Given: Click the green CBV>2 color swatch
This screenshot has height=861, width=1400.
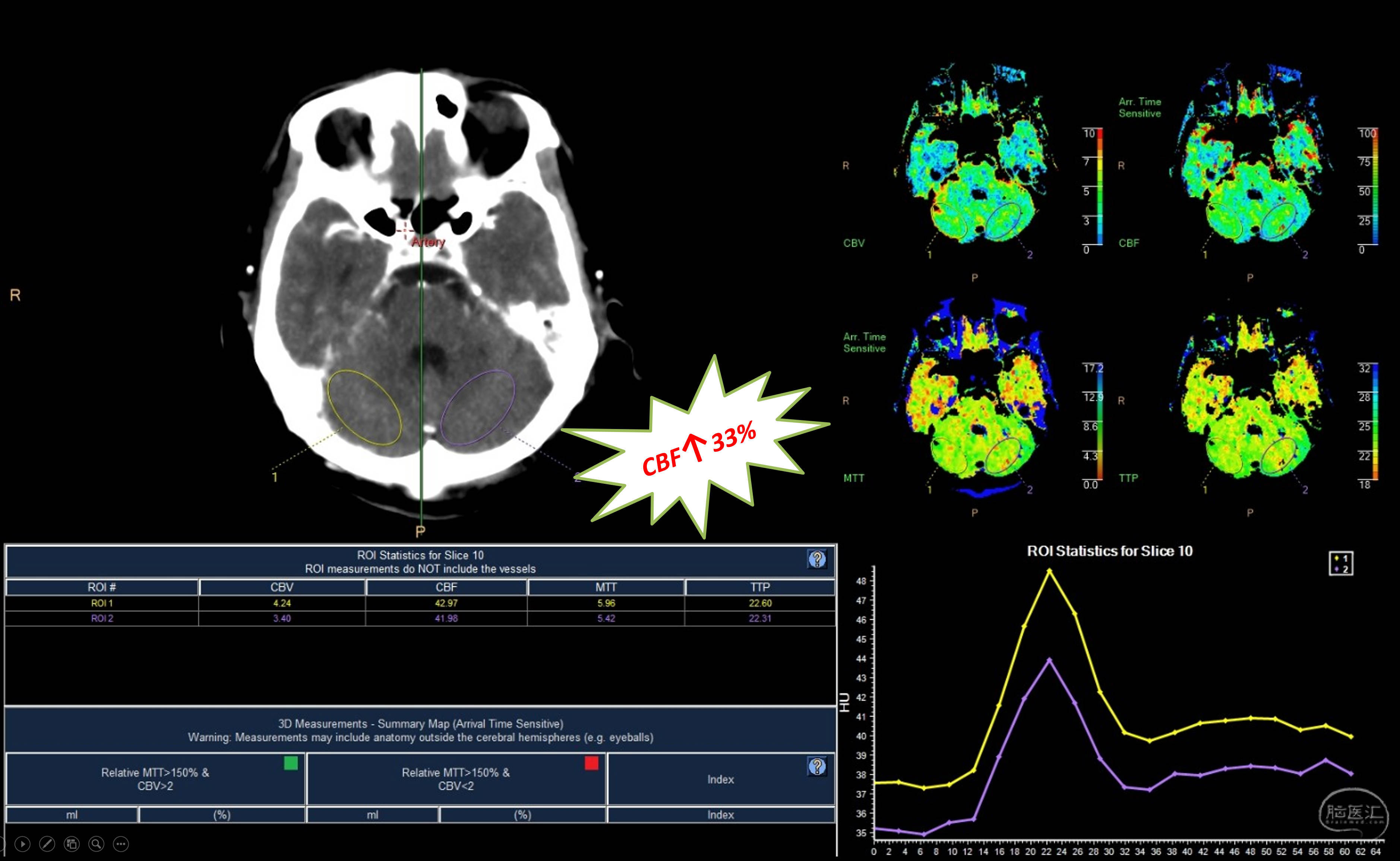Looking at the screenshot, I should pos(290,763).
